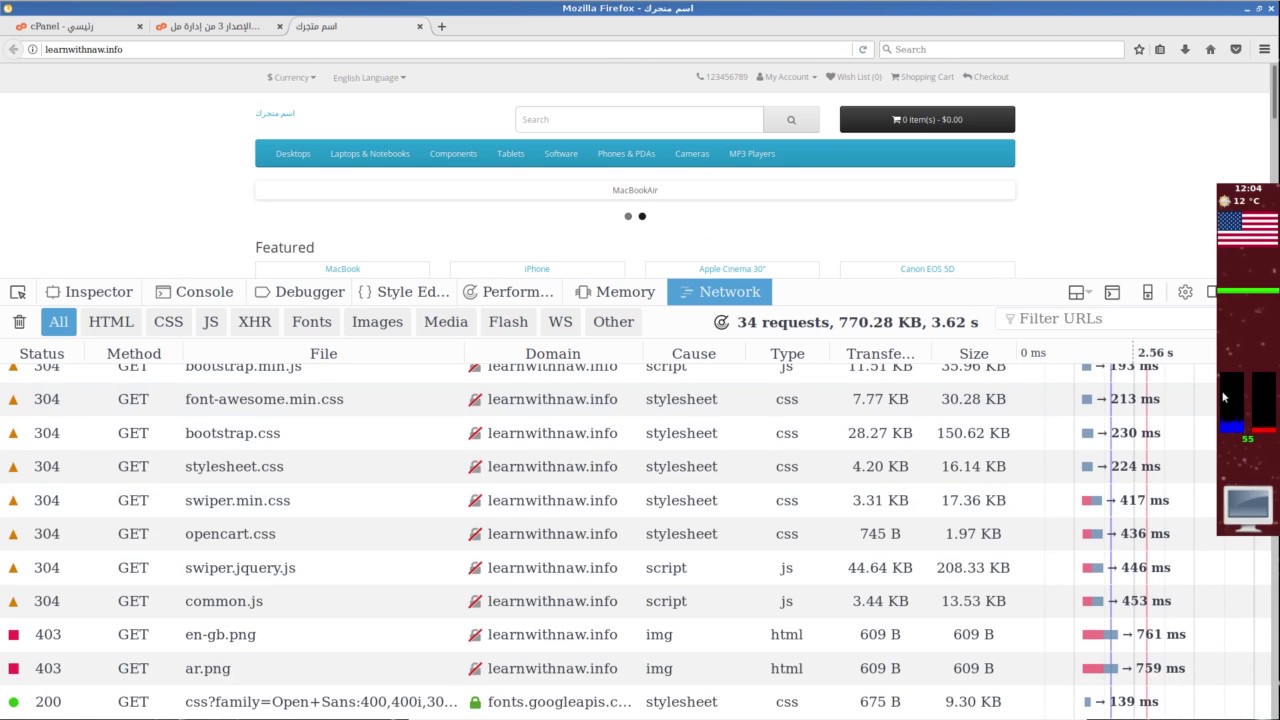Clear network log with trash icon
Image resolution: width=1280 pixels, height=720 pixels.
[19, 322]
